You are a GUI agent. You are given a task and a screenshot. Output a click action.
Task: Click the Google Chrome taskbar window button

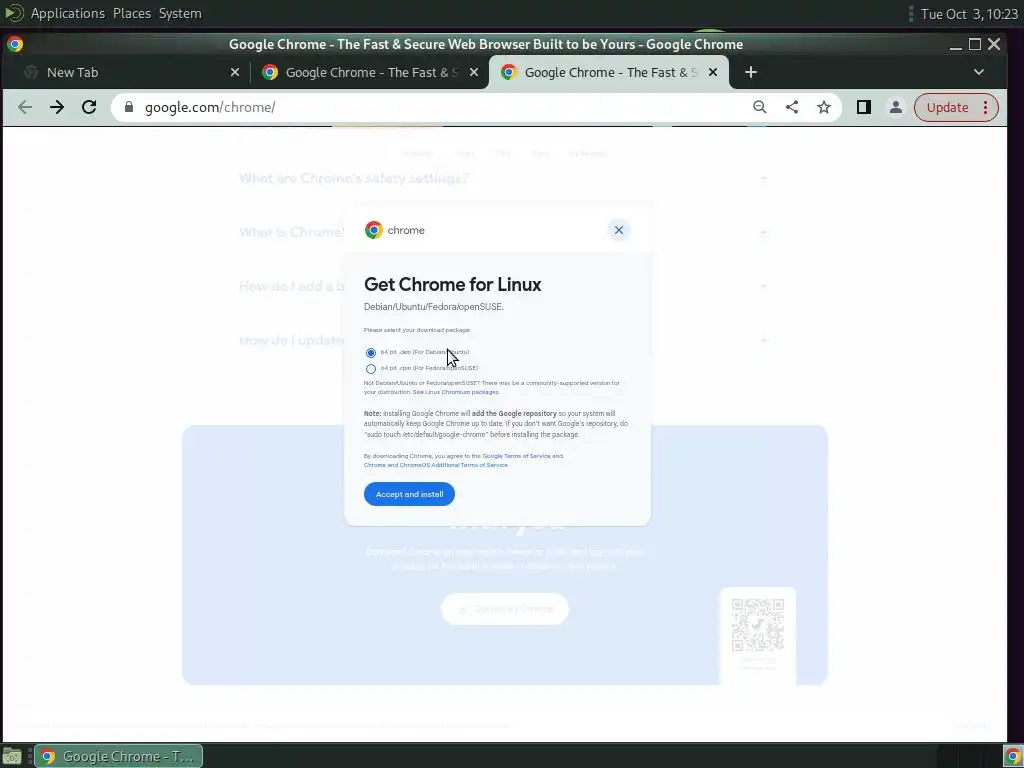click(x=118, y=756)
